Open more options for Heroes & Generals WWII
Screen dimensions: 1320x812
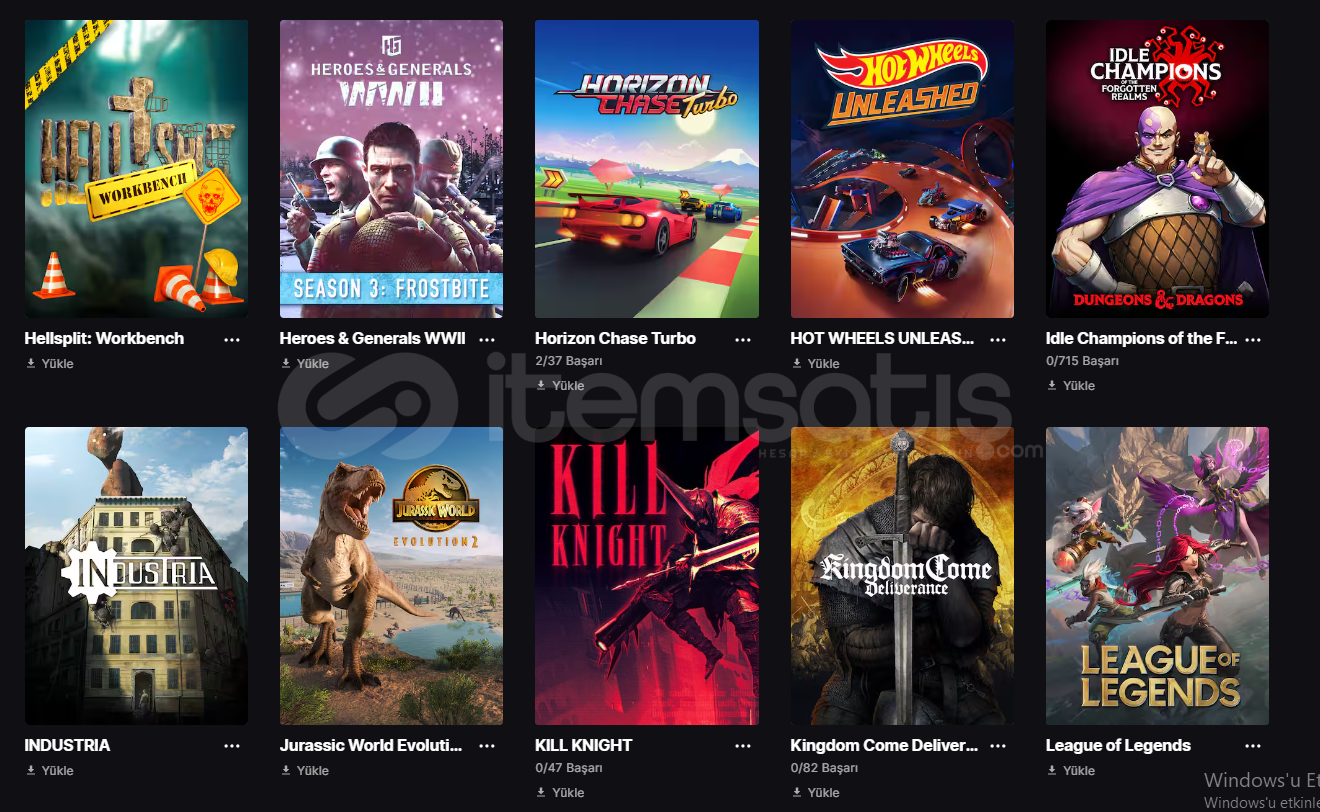click(x=487, y=339)
